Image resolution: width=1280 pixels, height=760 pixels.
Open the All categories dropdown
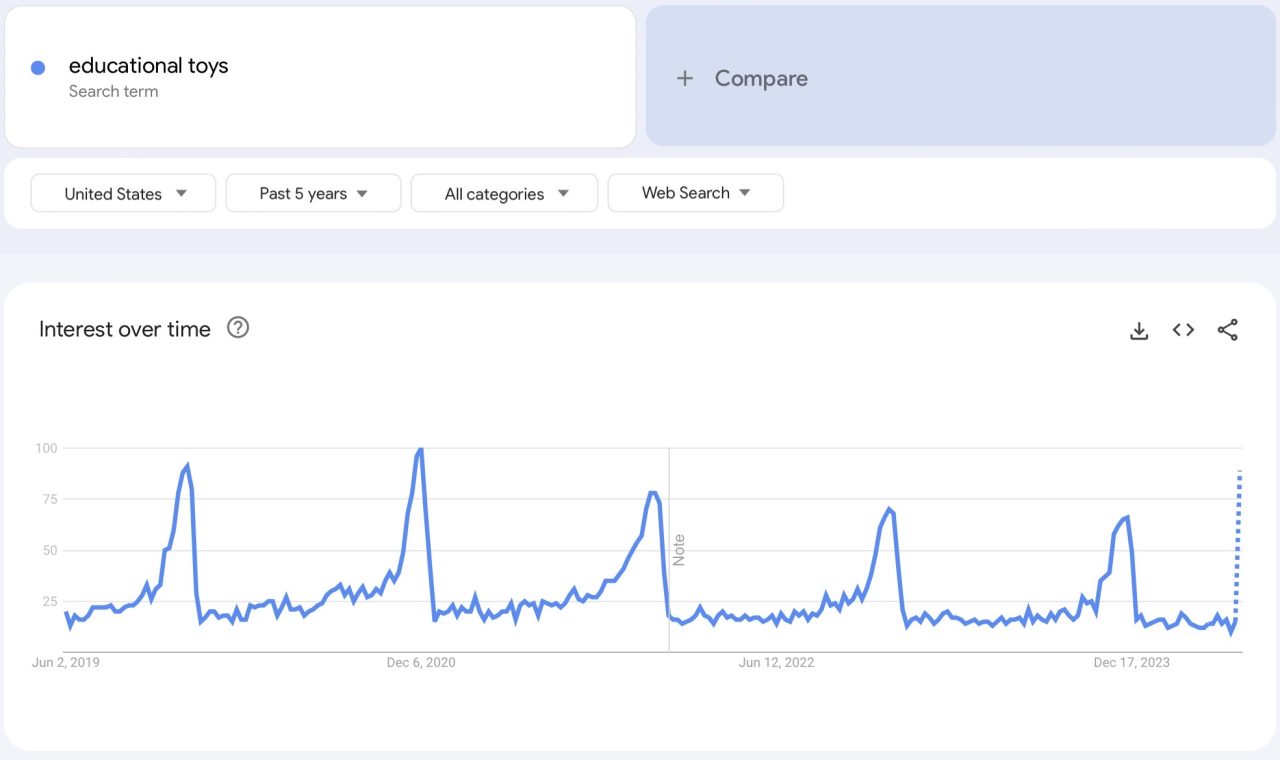click(x=504, y=193)
